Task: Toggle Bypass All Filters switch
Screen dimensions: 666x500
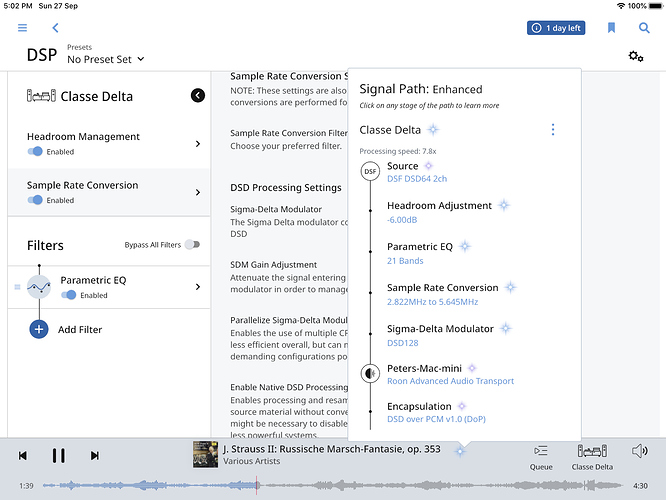Action: [x=192, y=244]
